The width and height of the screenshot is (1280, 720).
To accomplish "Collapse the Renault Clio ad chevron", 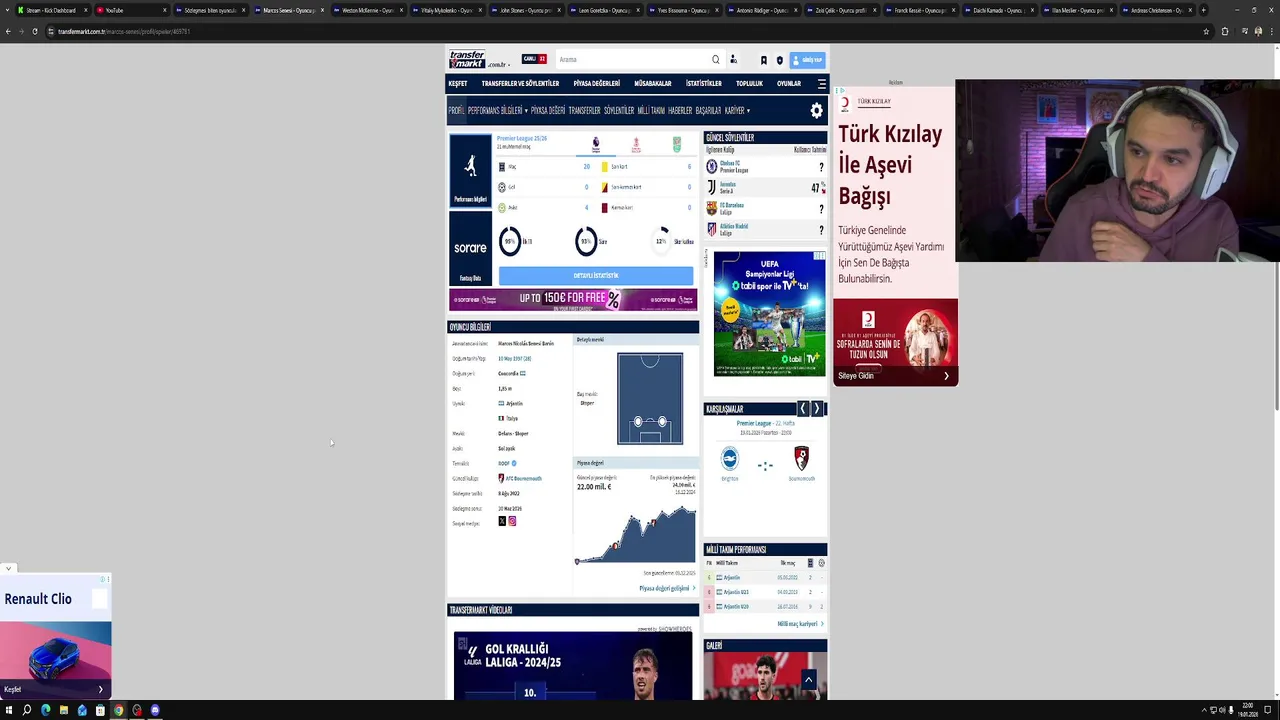I will 8,568.
